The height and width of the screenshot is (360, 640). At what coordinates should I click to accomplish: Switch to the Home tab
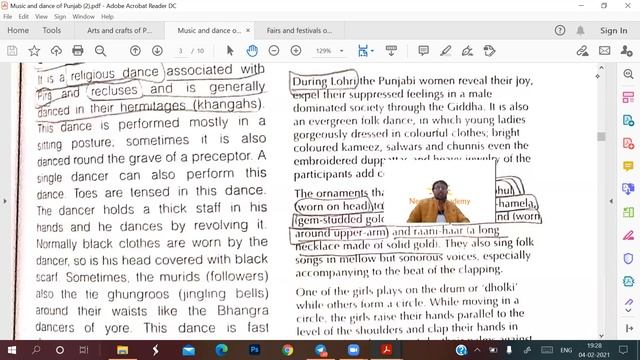18,31
